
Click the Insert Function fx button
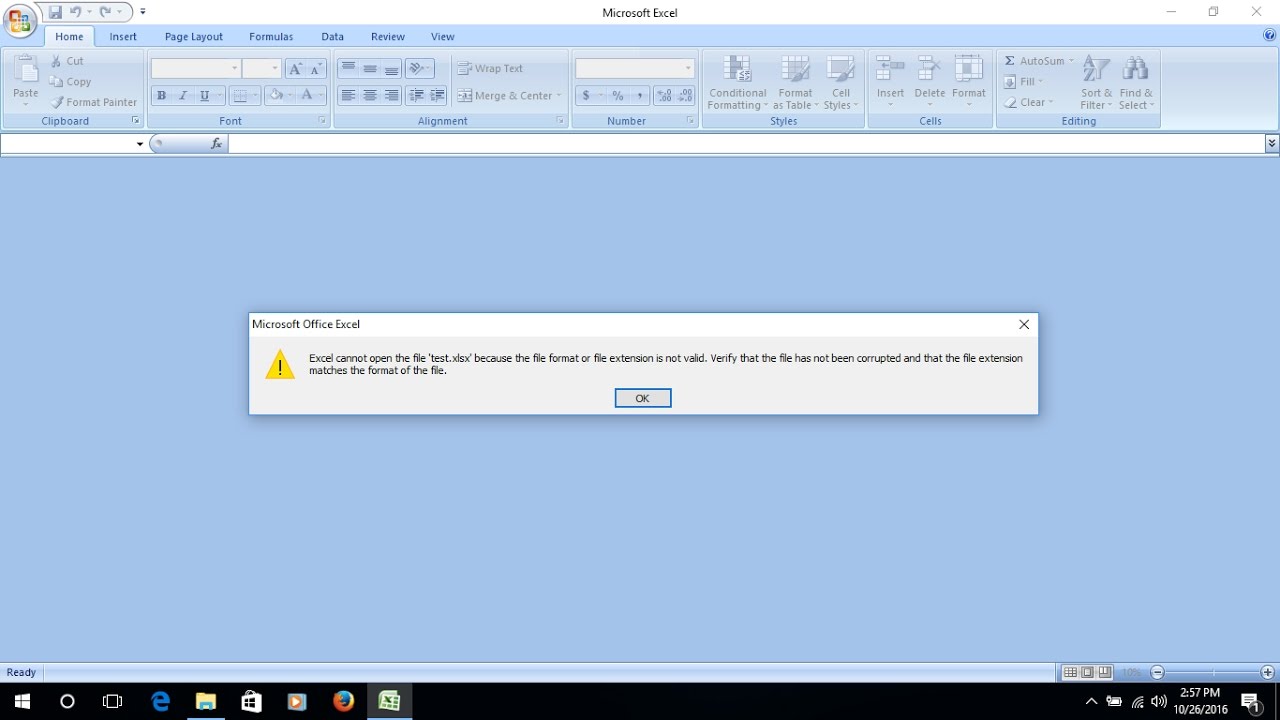pos(217,144)
